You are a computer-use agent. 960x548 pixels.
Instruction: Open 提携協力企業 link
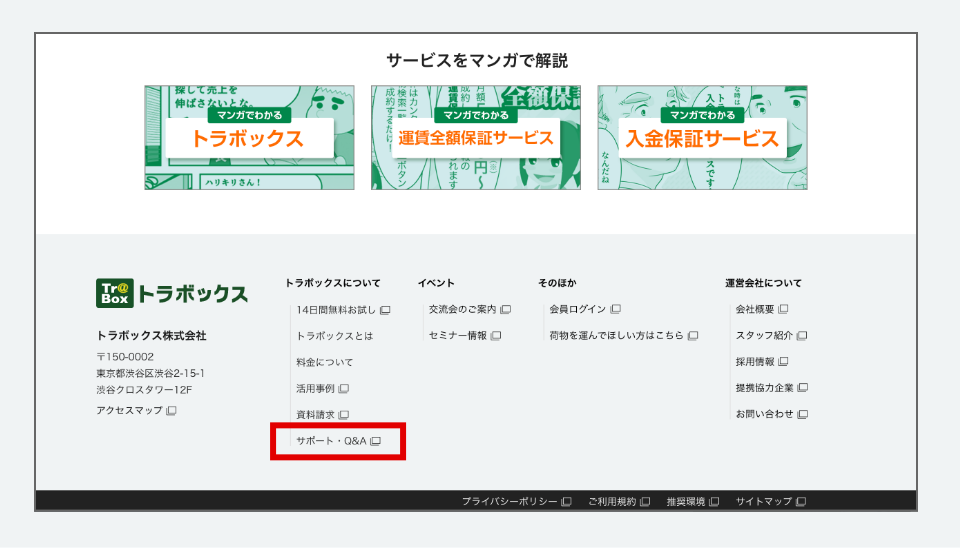(765, 388)
